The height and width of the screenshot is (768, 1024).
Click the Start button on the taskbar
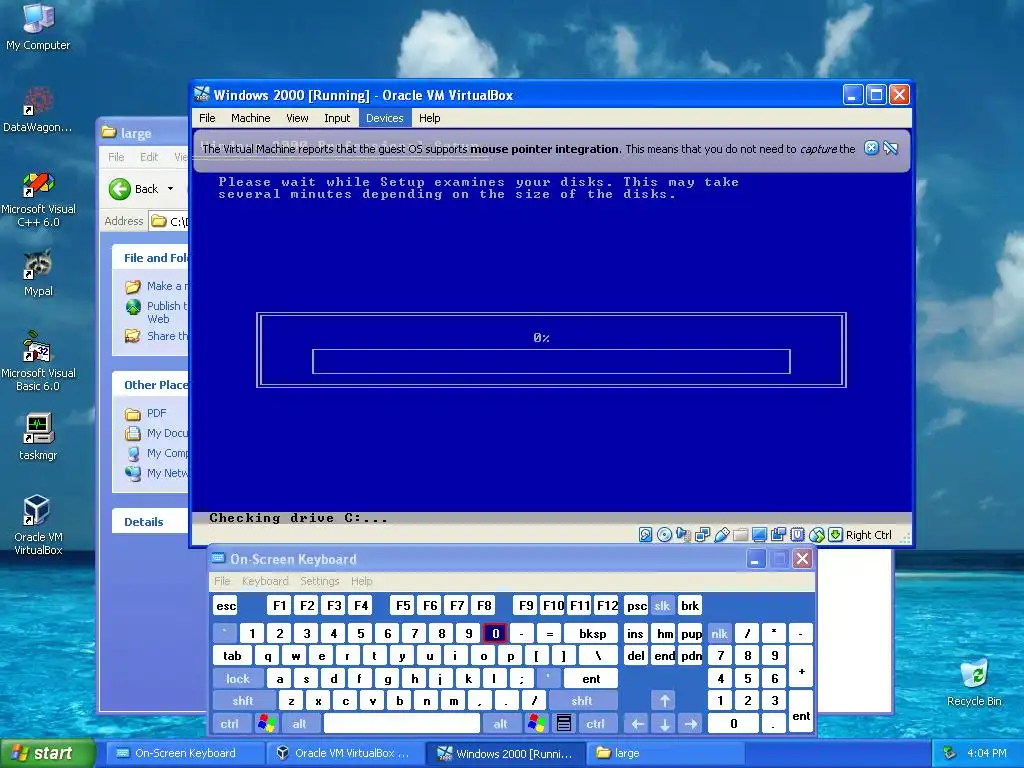(x=48, y=753)
